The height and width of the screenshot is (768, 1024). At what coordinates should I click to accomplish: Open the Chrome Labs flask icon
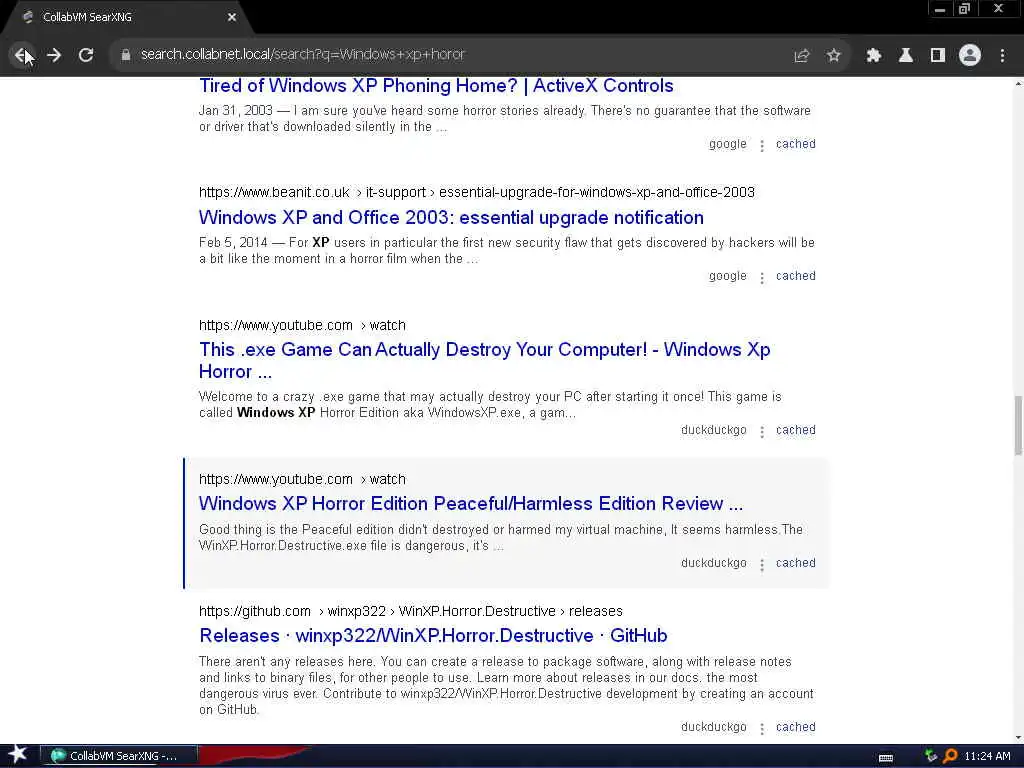pyautogui.click(x=906, y=56)
